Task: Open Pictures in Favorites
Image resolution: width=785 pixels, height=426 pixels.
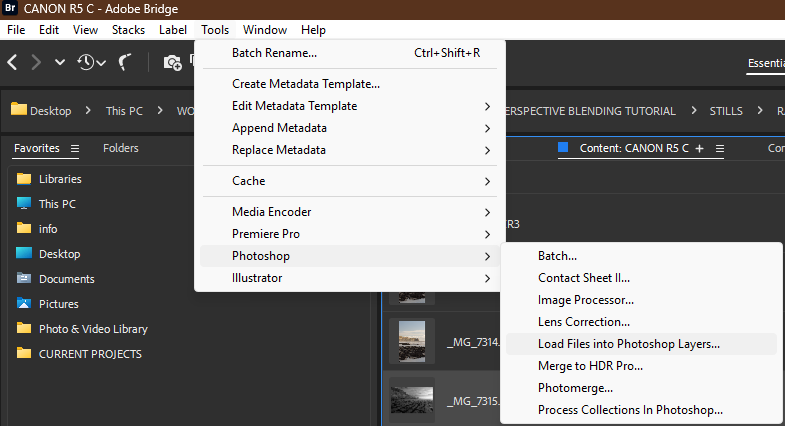Action: pos(58,304)
